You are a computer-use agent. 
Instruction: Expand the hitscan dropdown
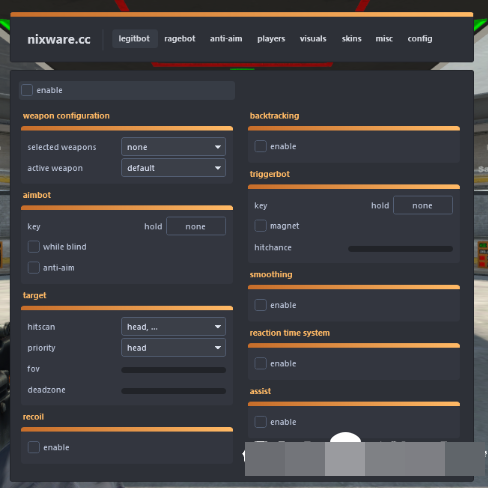point(173,327)
